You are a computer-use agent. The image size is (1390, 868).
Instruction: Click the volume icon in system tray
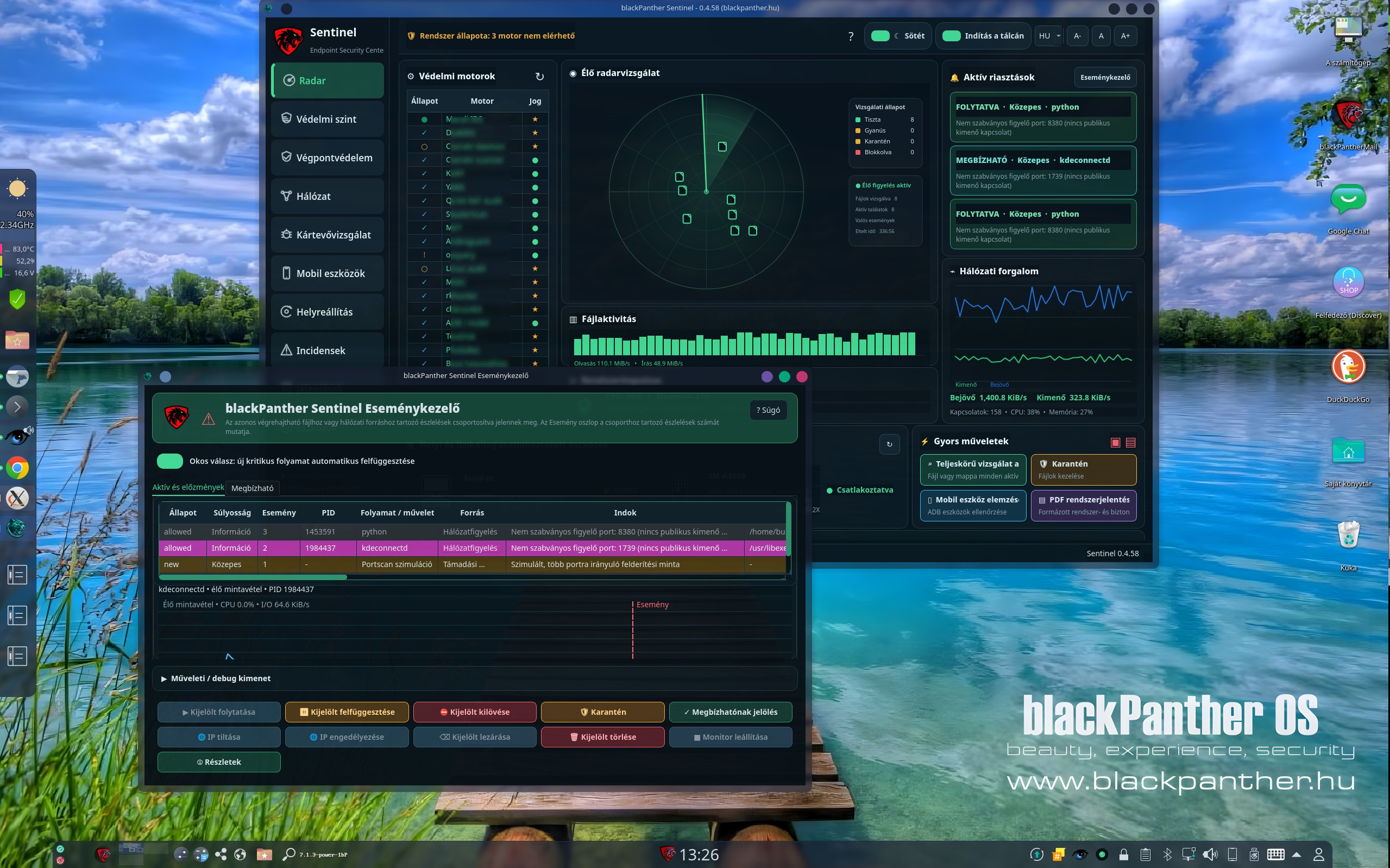[x=1210, y=854]
